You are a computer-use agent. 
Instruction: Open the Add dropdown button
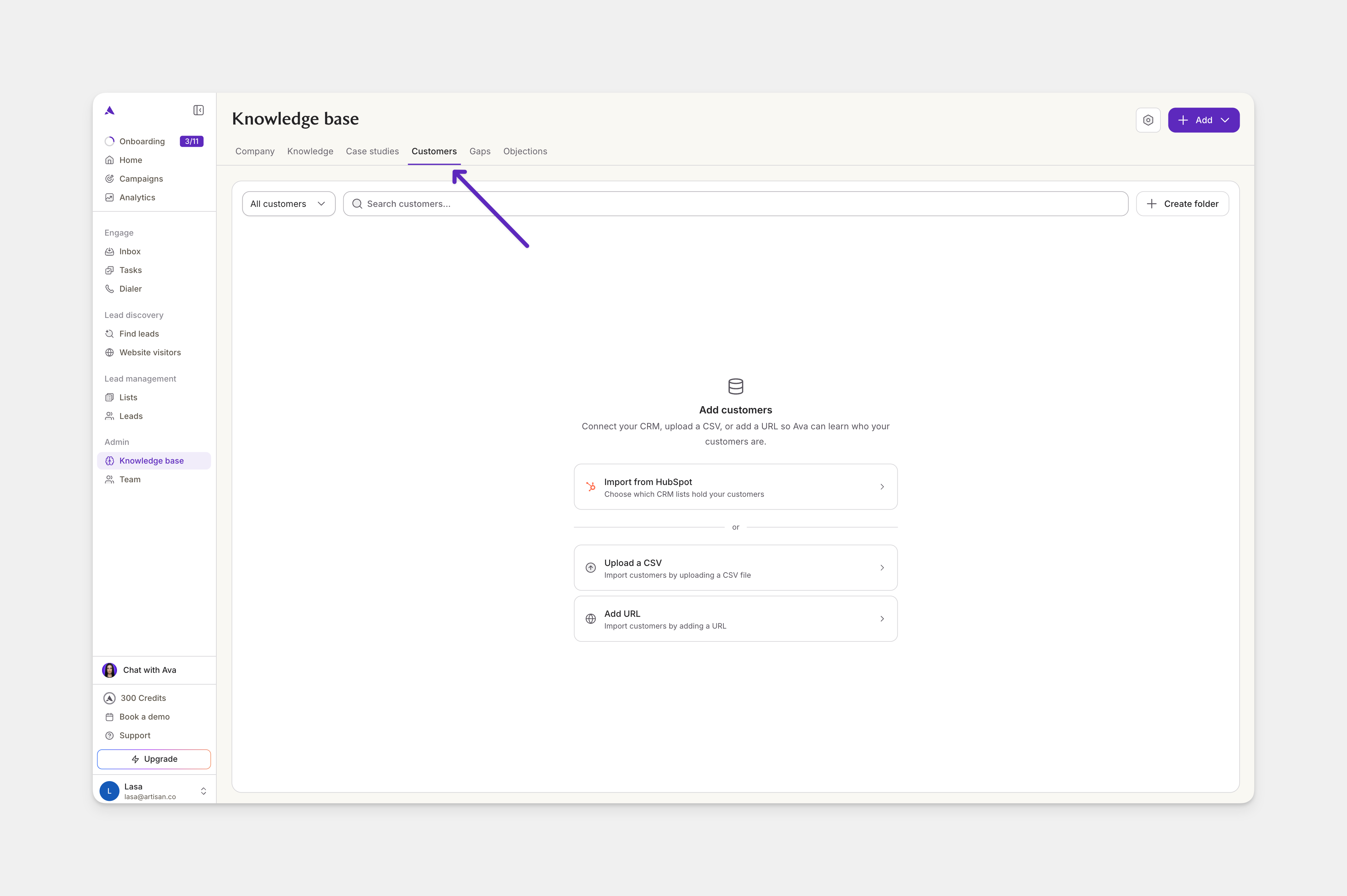click(1203, 120)
